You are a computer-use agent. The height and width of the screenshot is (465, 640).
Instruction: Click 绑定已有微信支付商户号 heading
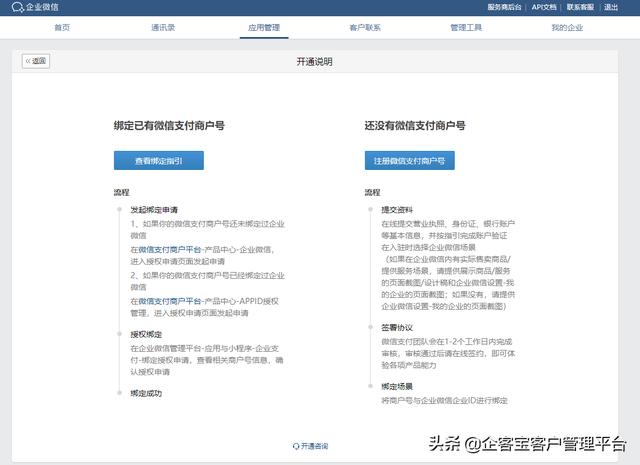[x=169, y=125]
